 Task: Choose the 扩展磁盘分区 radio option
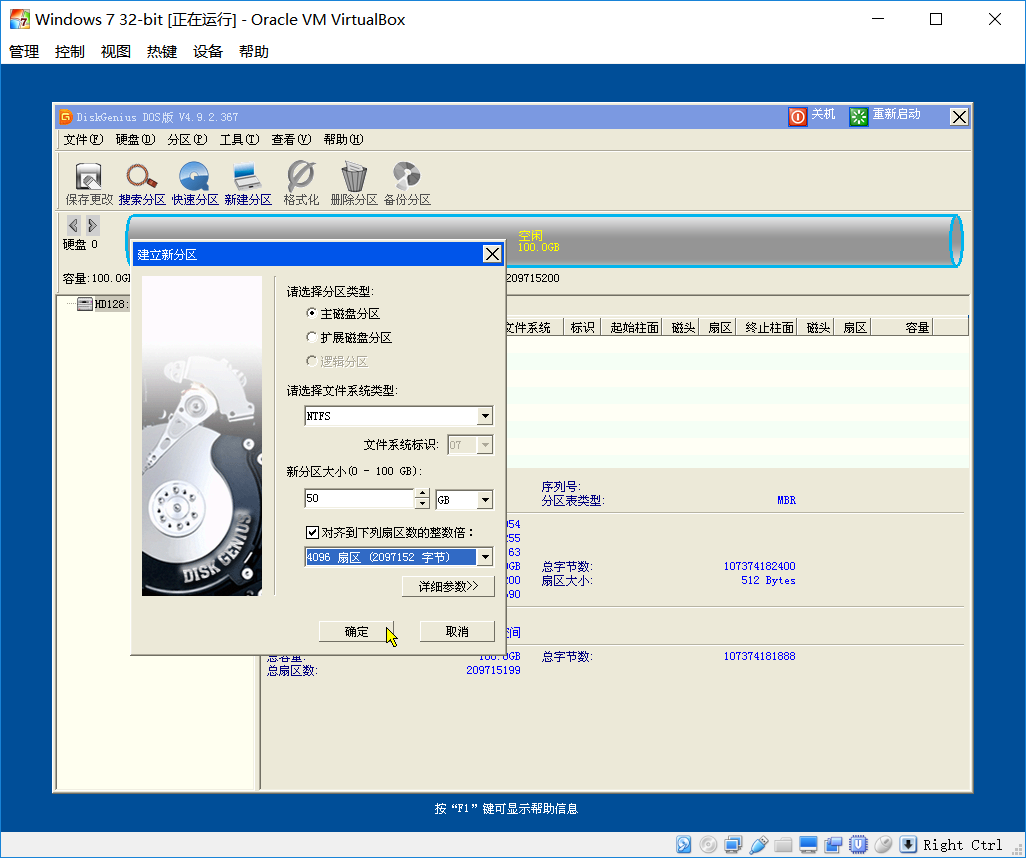coord(311,338)
